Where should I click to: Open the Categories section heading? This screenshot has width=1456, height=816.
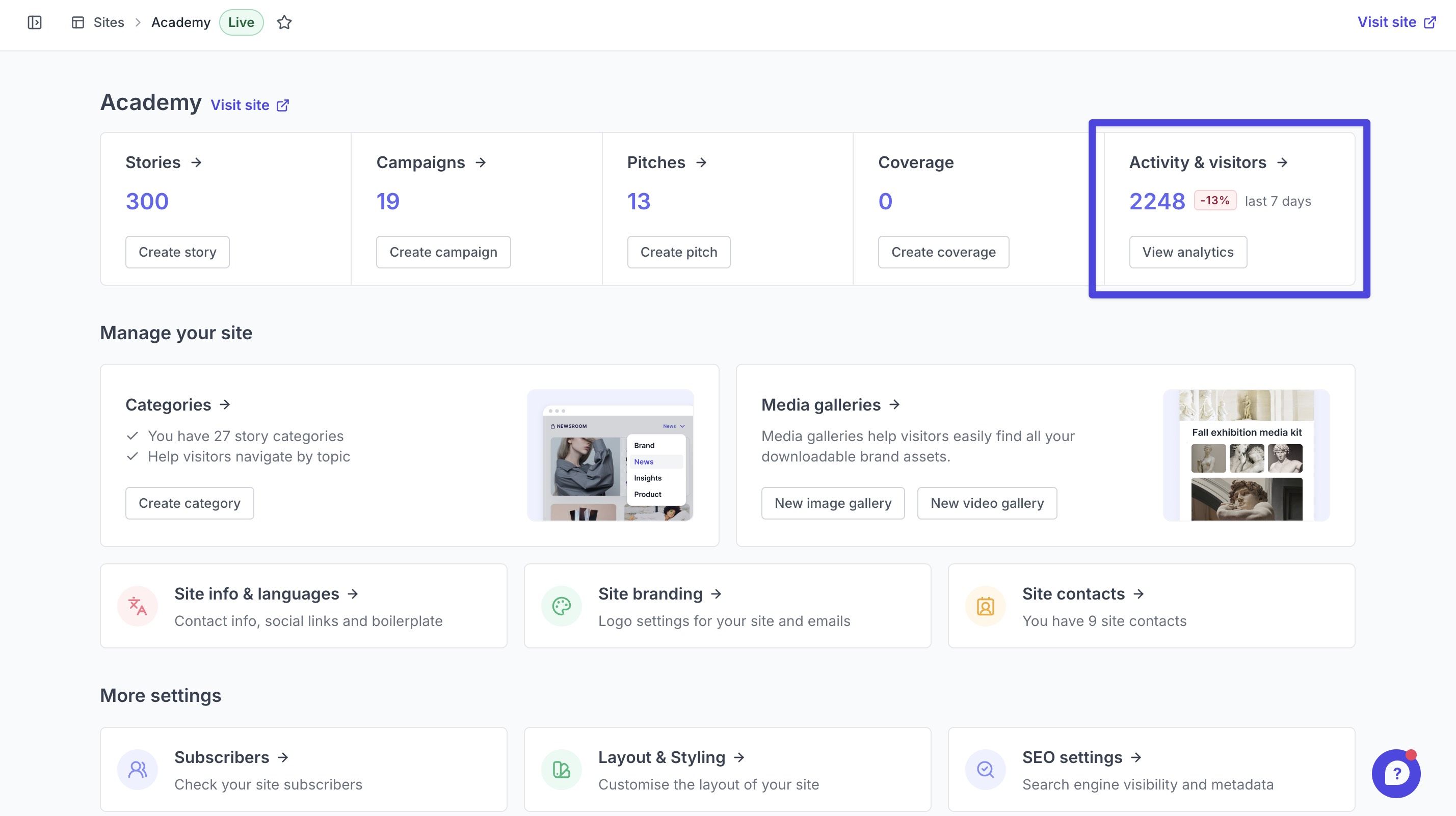tap(169, 404)
